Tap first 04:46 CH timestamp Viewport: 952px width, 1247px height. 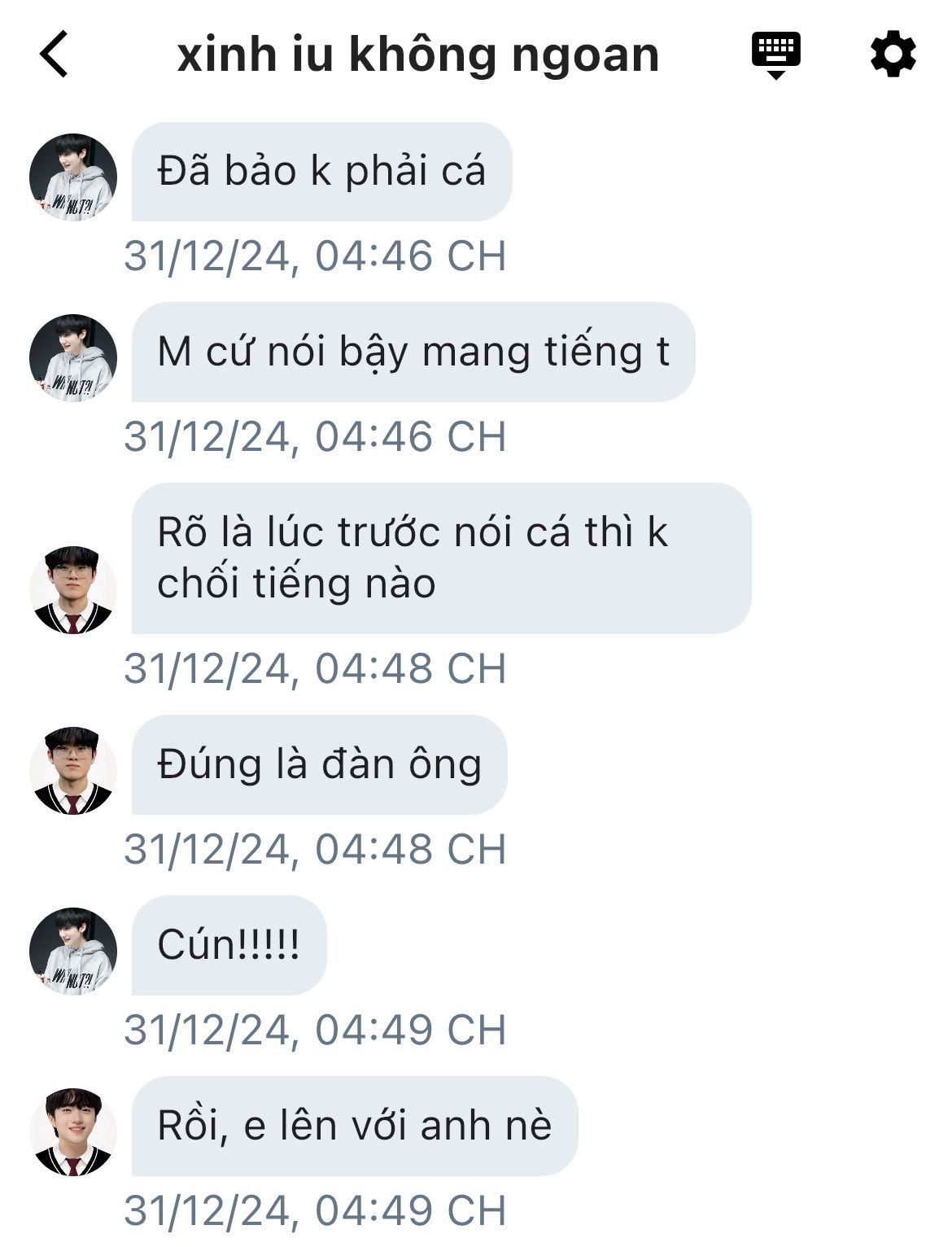[316, 256]
